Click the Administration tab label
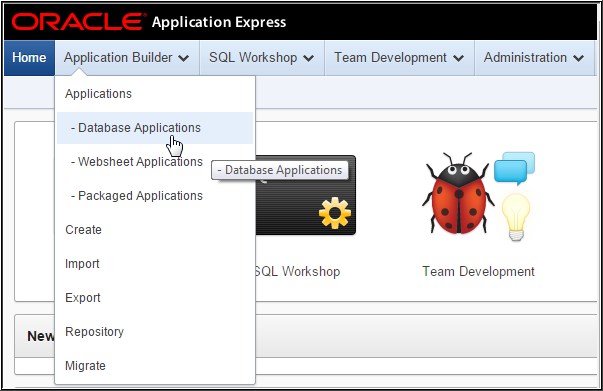The image size is (603, 391). (x=525, y=58)
